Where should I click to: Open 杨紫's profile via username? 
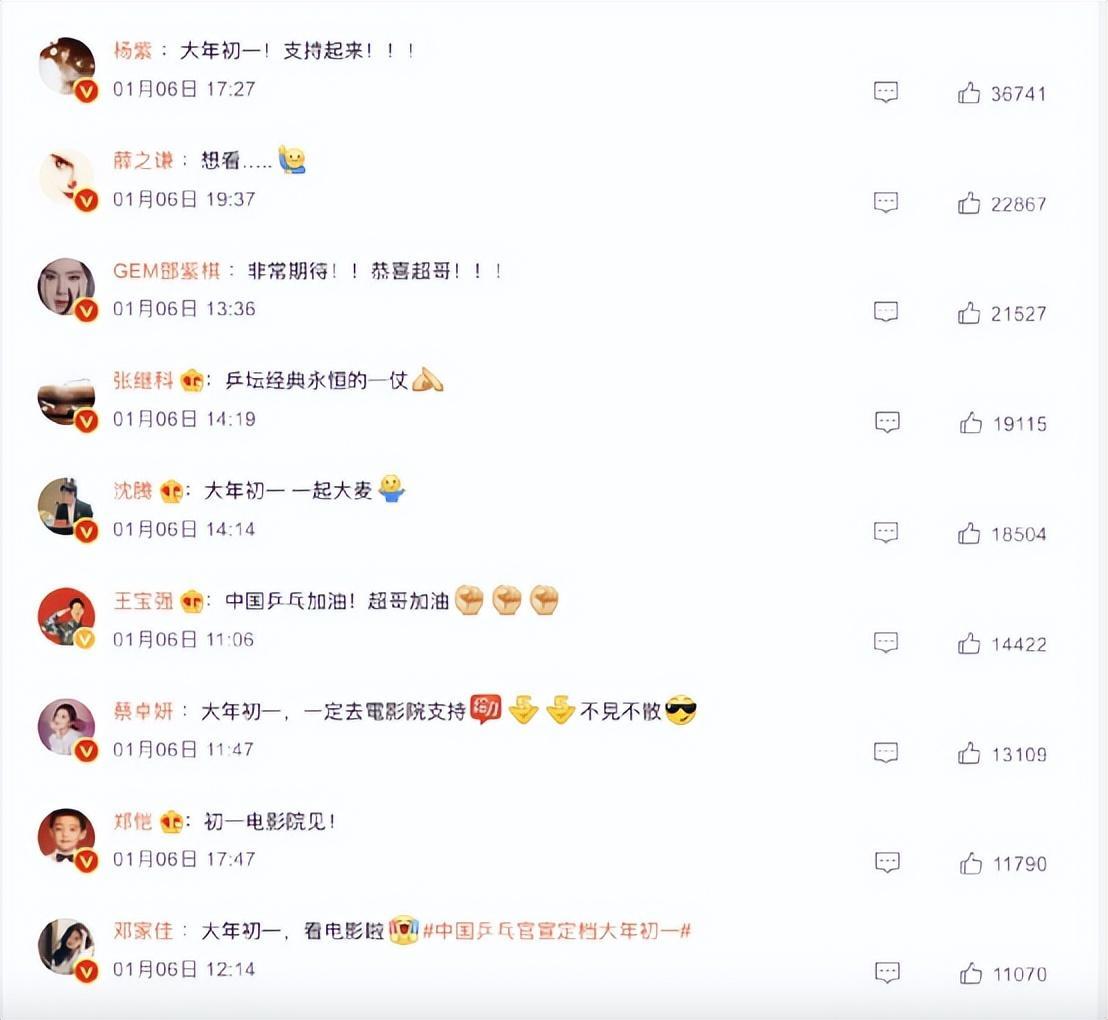pyautogui.click(x=133, y=50)
